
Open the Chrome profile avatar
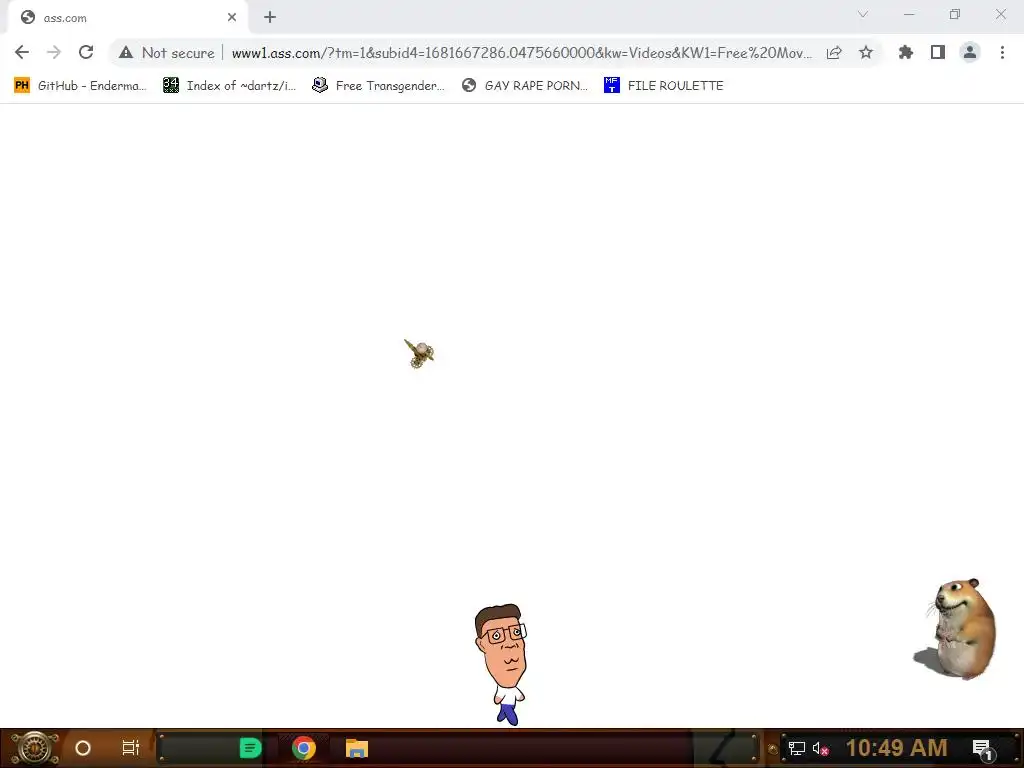coord(970,52)
